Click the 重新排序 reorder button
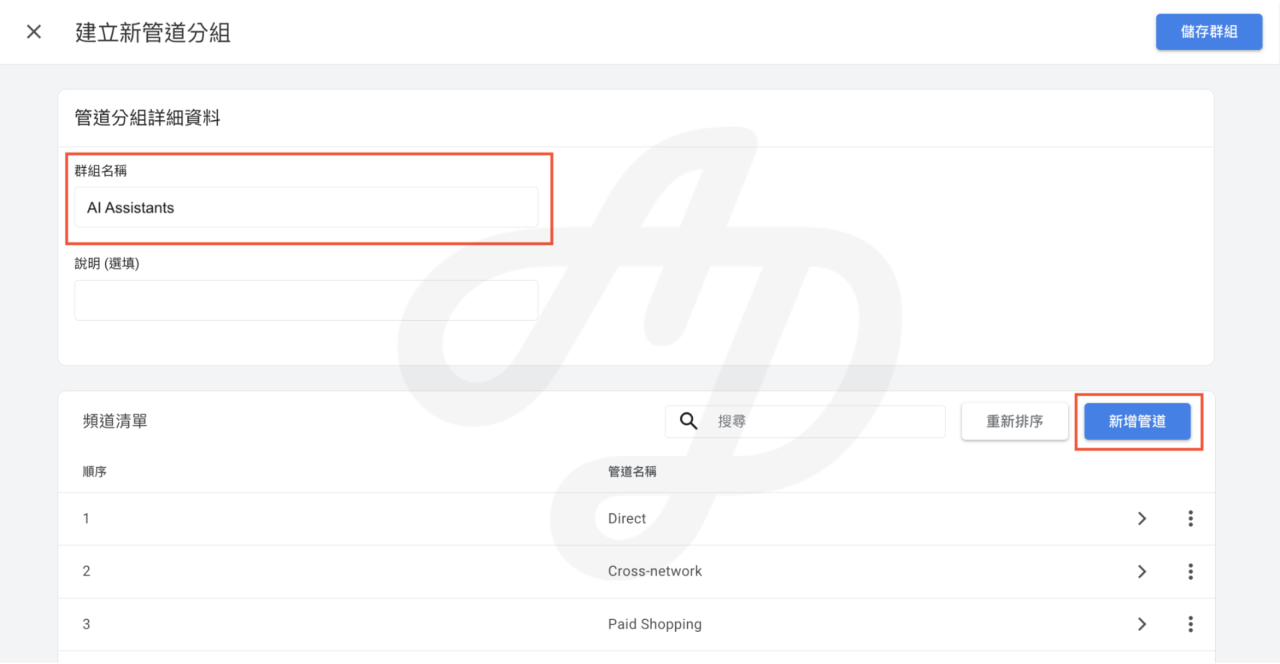Image resolution: width=1280 pixels, height=664 pixels. click(x=1014, y=422)
